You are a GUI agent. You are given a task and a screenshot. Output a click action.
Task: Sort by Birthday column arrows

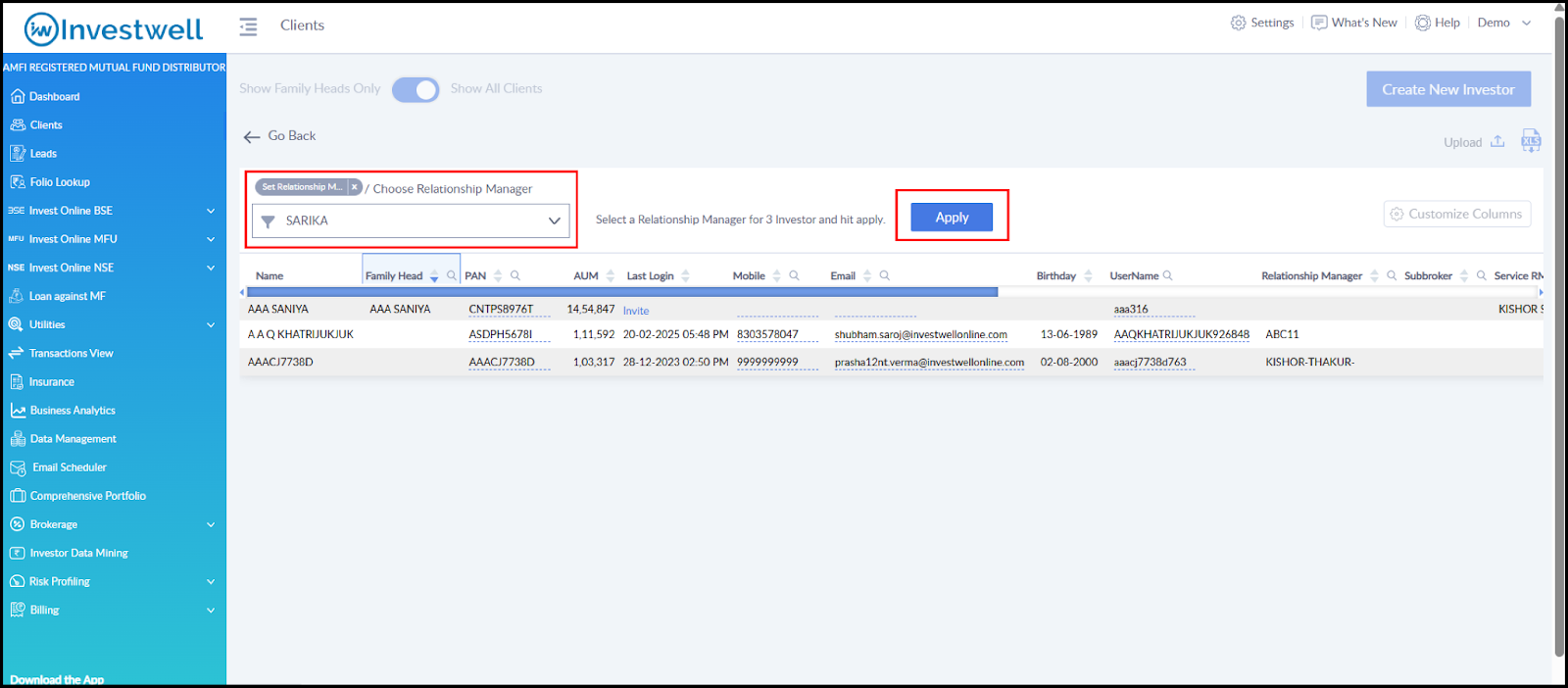tap(1088, 275)
